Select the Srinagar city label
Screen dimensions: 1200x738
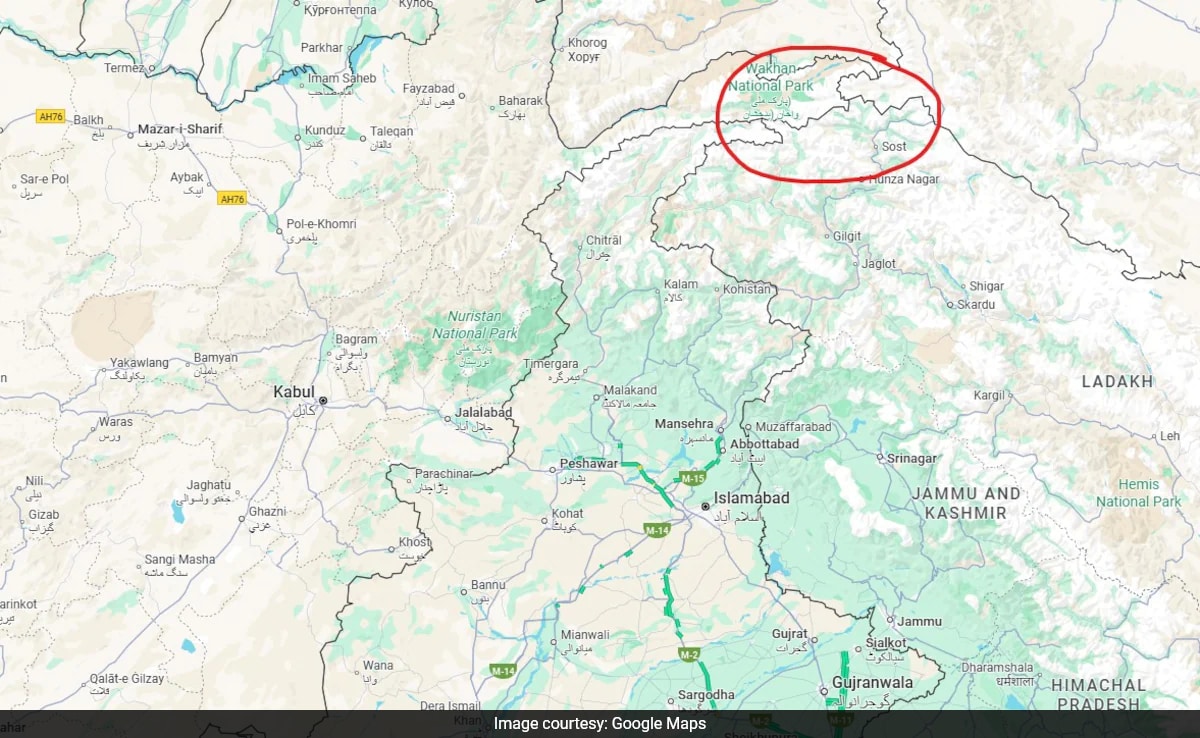tap(912, 458)
